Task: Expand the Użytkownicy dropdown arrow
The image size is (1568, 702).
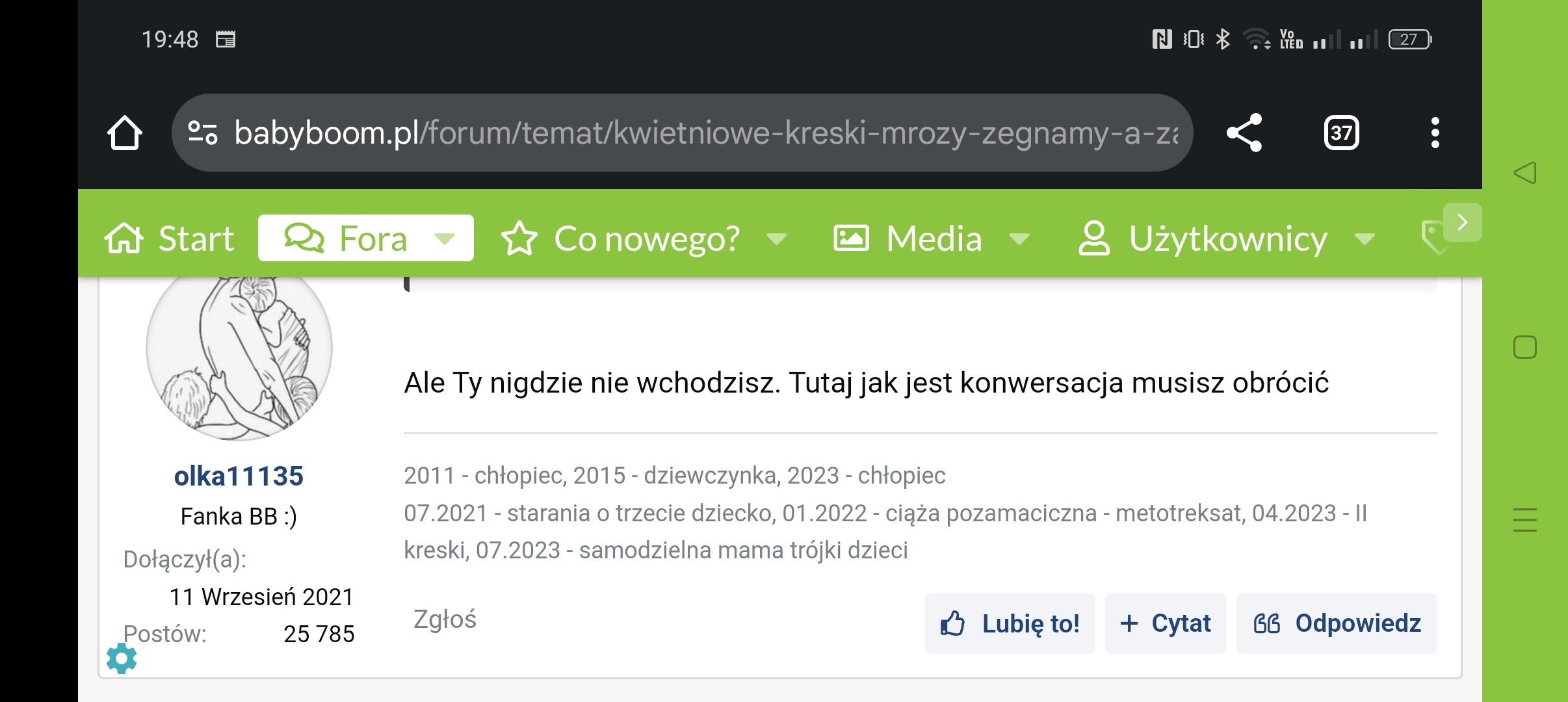Action: pos(1365,239)
